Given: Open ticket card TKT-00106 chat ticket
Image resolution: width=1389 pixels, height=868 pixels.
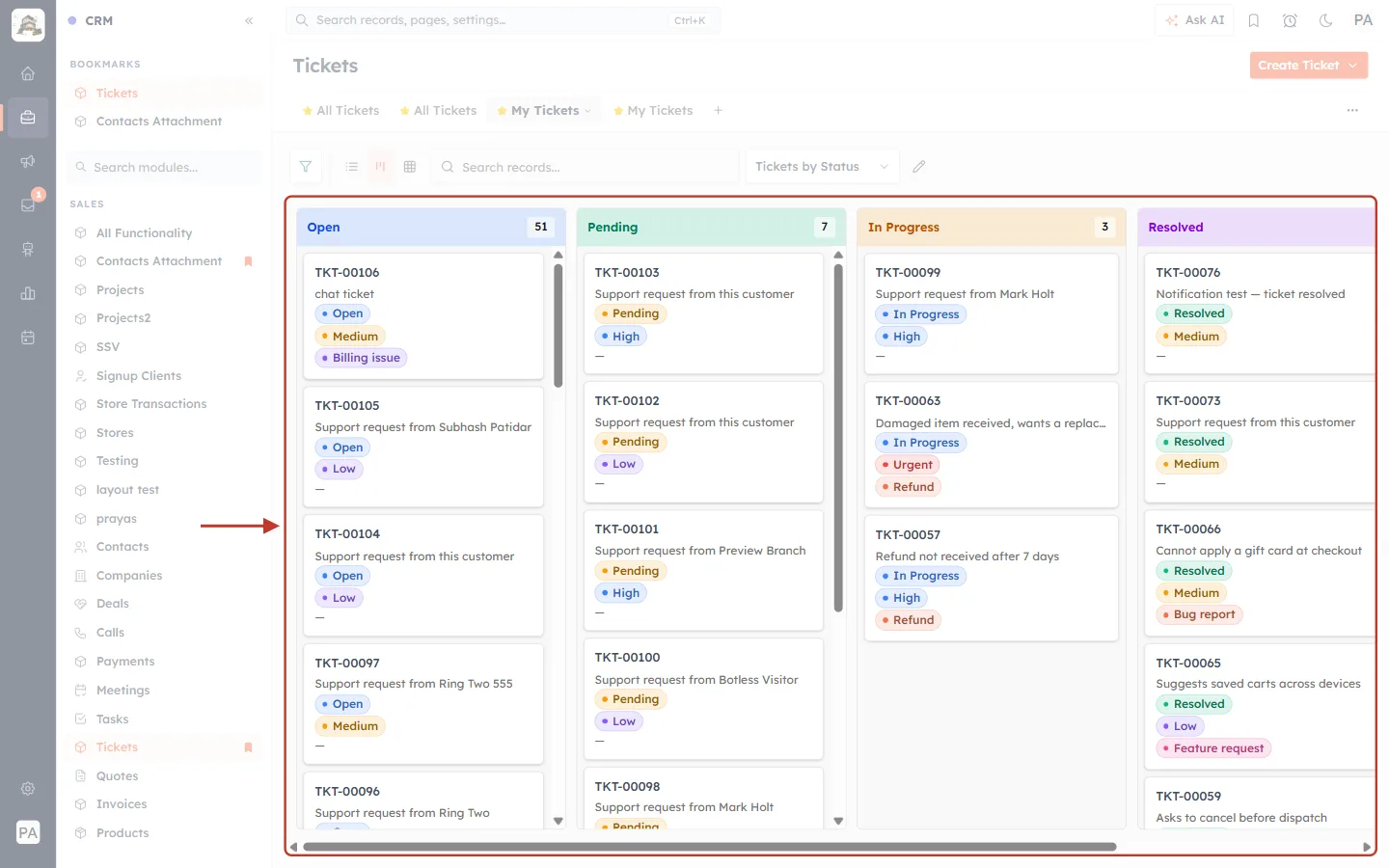Looking at the screenshot, I should [423, 315].
